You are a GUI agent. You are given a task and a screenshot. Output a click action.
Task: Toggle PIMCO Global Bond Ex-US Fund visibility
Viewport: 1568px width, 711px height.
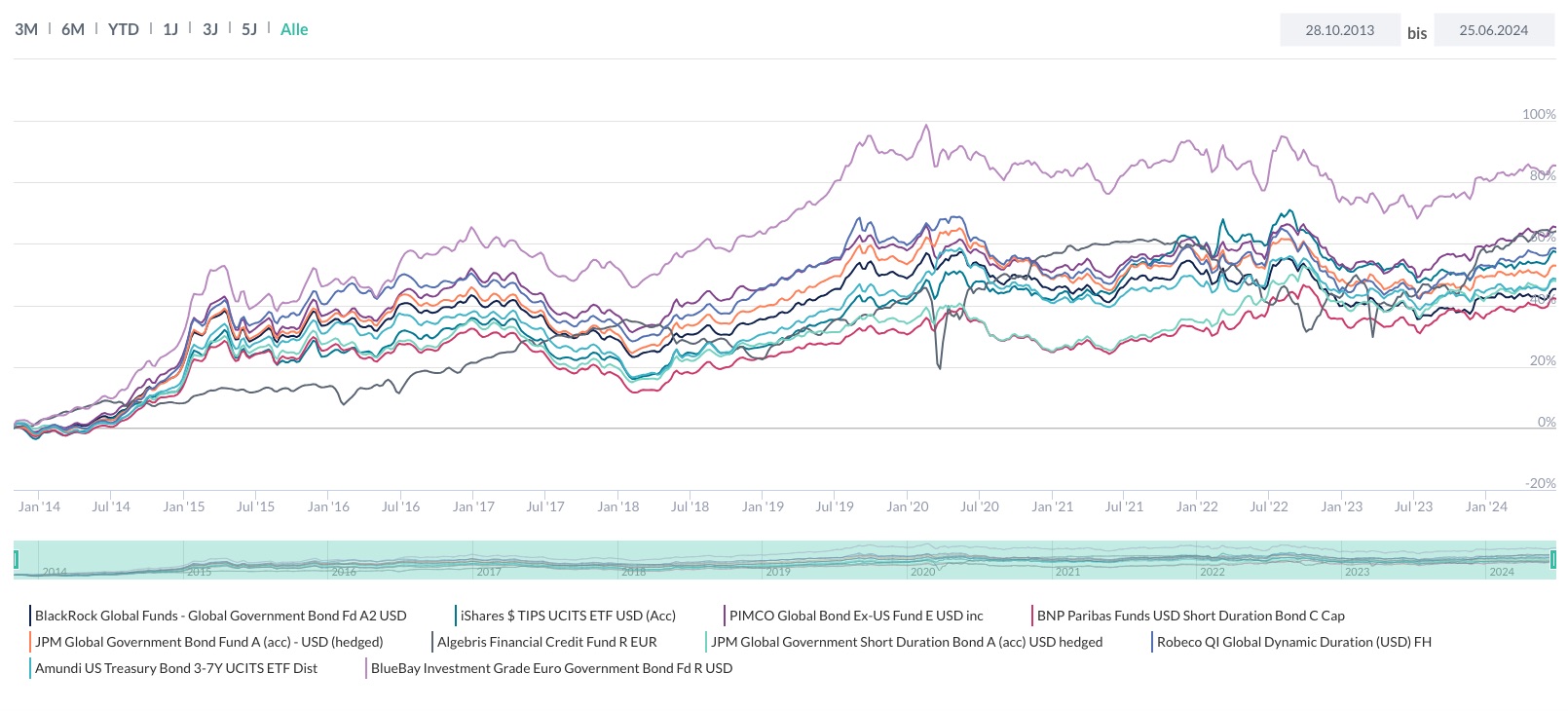[x=855, y=616]
